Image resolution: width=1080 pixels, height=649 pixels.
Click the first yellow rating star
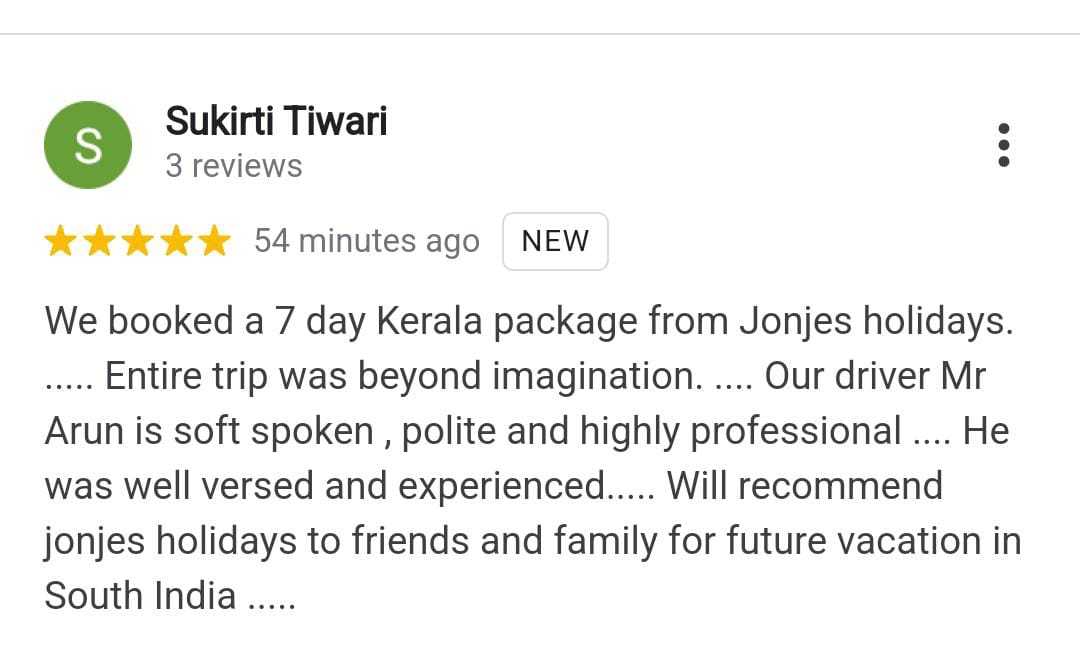[60, 242]
